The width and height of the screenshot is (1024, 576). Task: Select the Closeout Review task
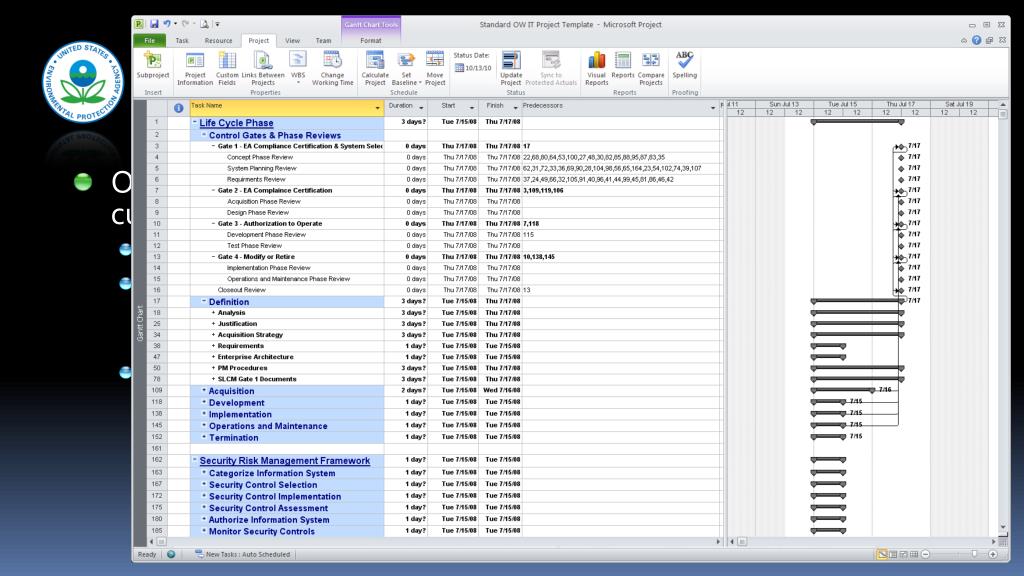pos(242,290)
